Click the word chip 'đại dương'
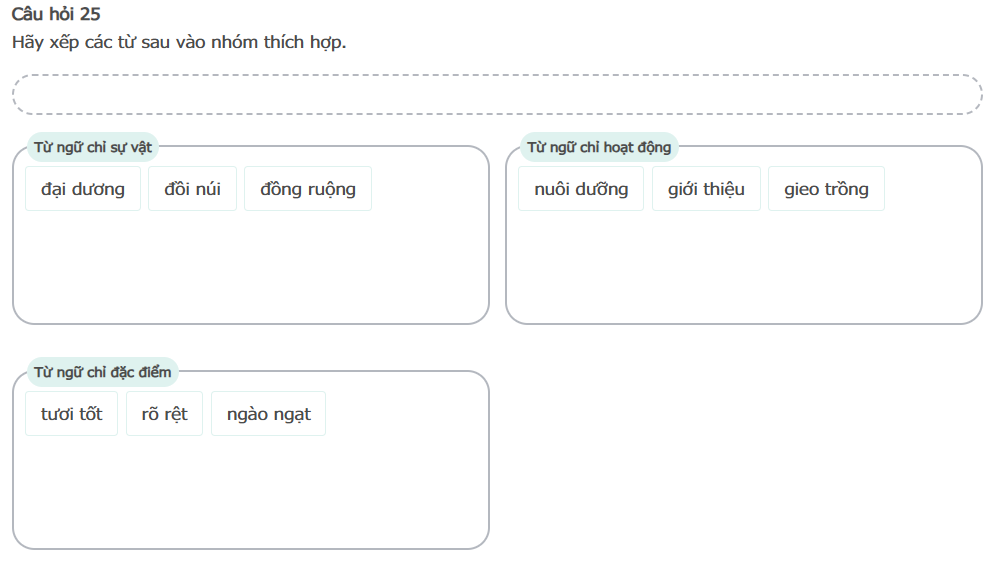 click(83, 189)
